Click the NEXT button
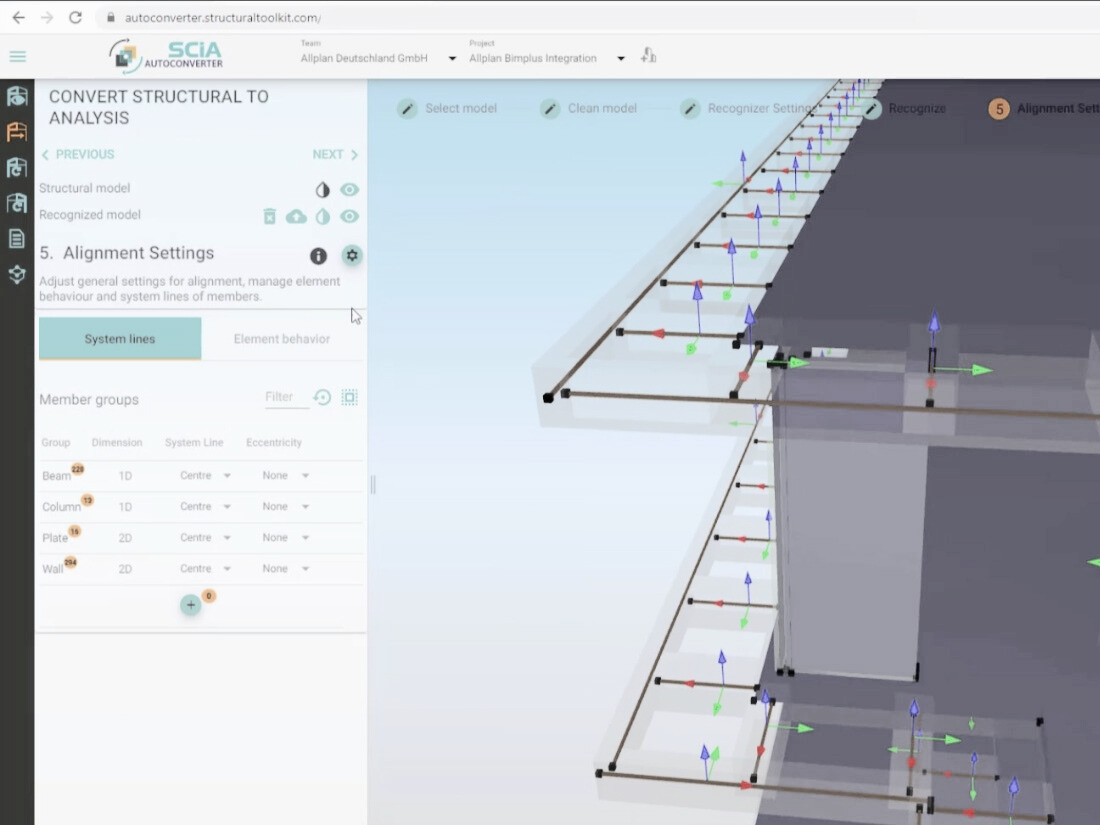The image size is (1100, 825). coord(333,154)
